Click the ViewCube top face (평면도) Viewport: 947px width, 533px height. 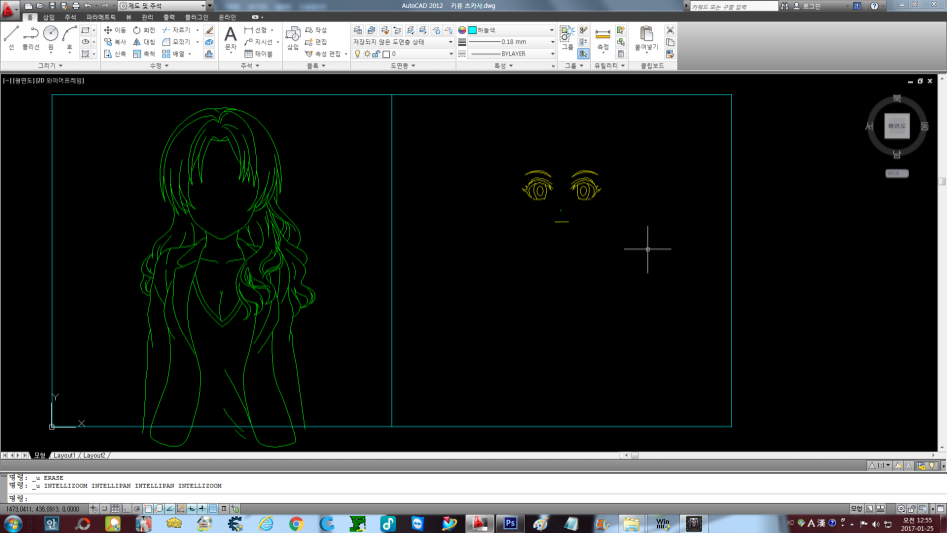(897, 126)
